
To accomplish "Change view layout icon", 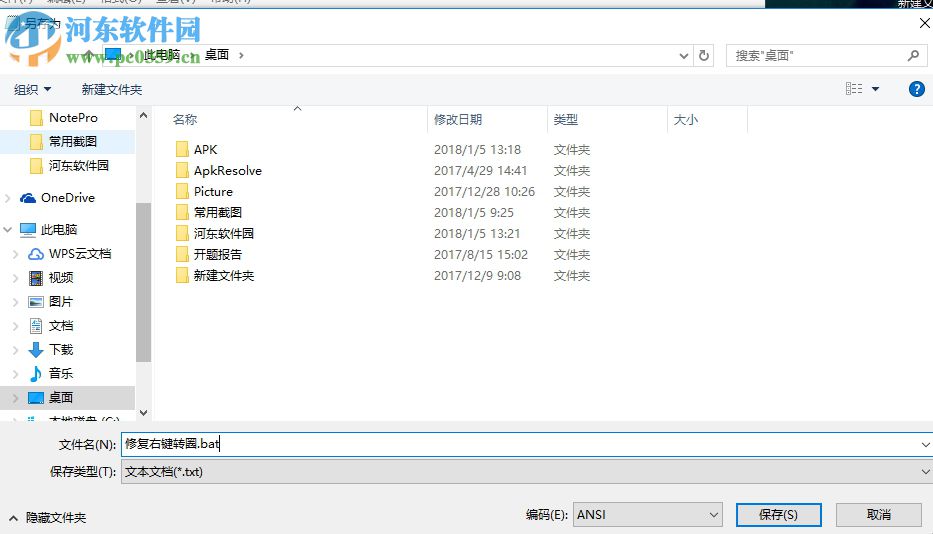I will tap(854, 89).
